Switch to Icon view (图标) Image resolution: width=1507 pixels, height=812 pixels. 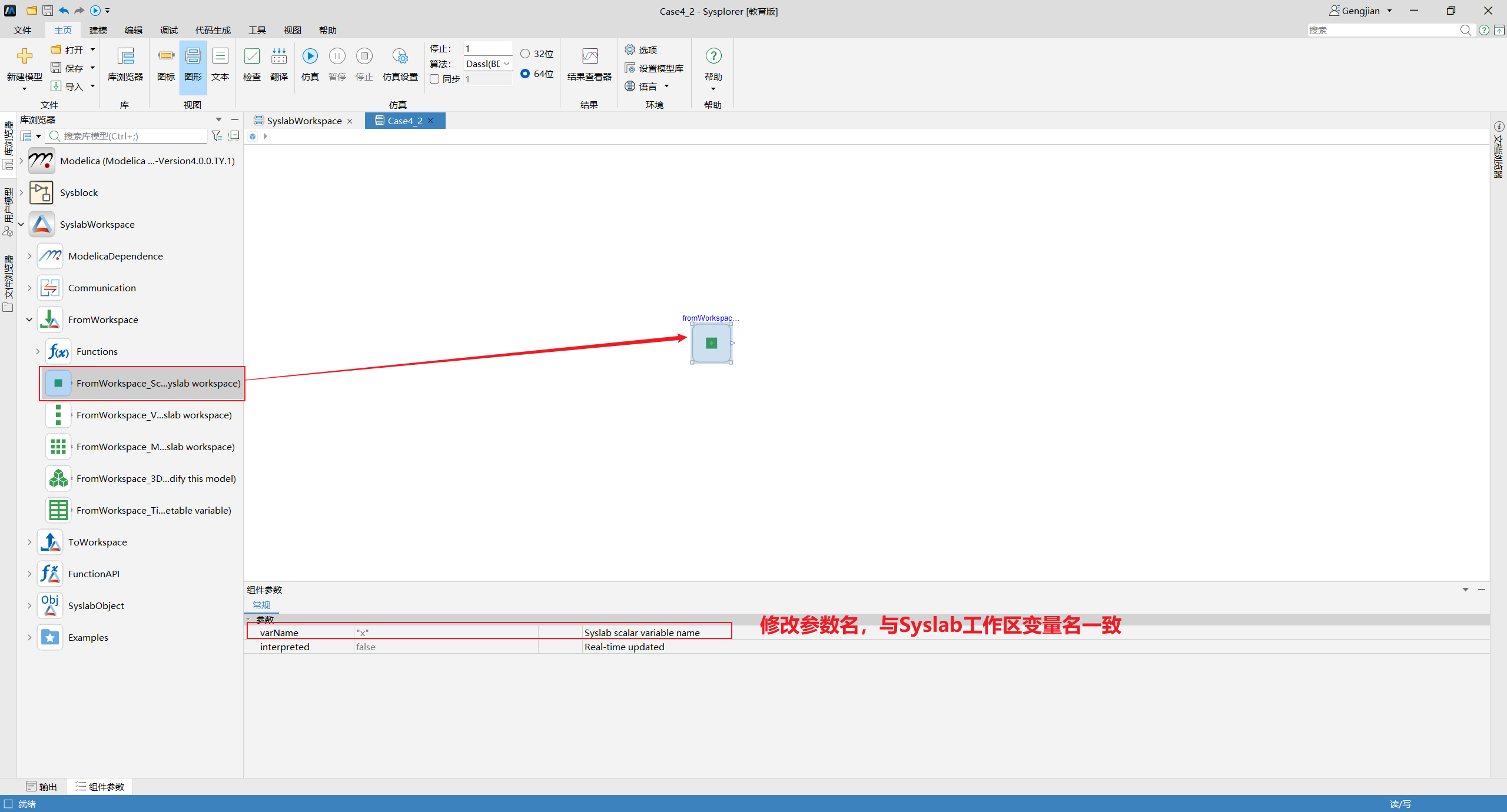166,56
